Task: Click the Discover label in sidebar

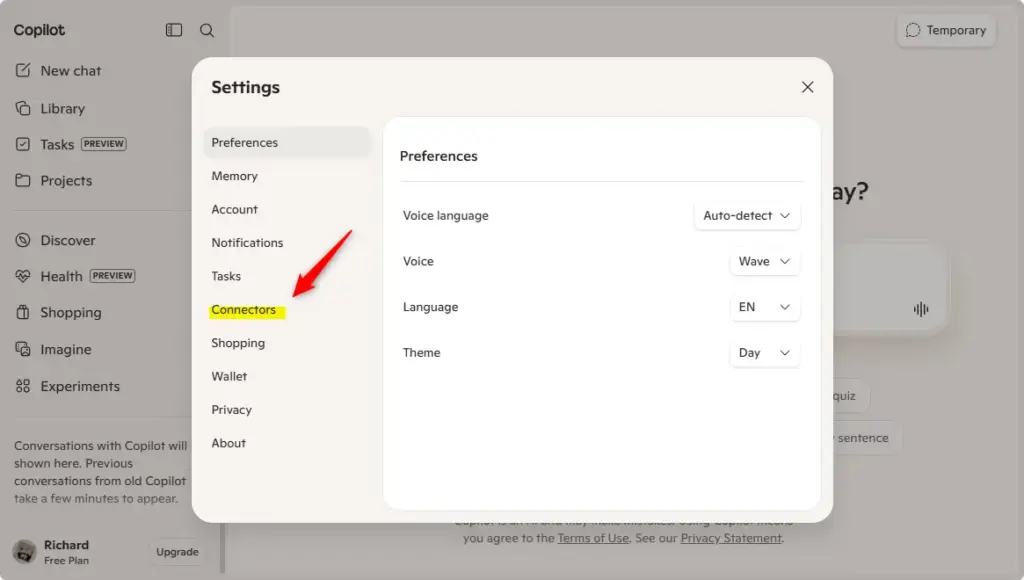Action: click(x=68, y=240)
